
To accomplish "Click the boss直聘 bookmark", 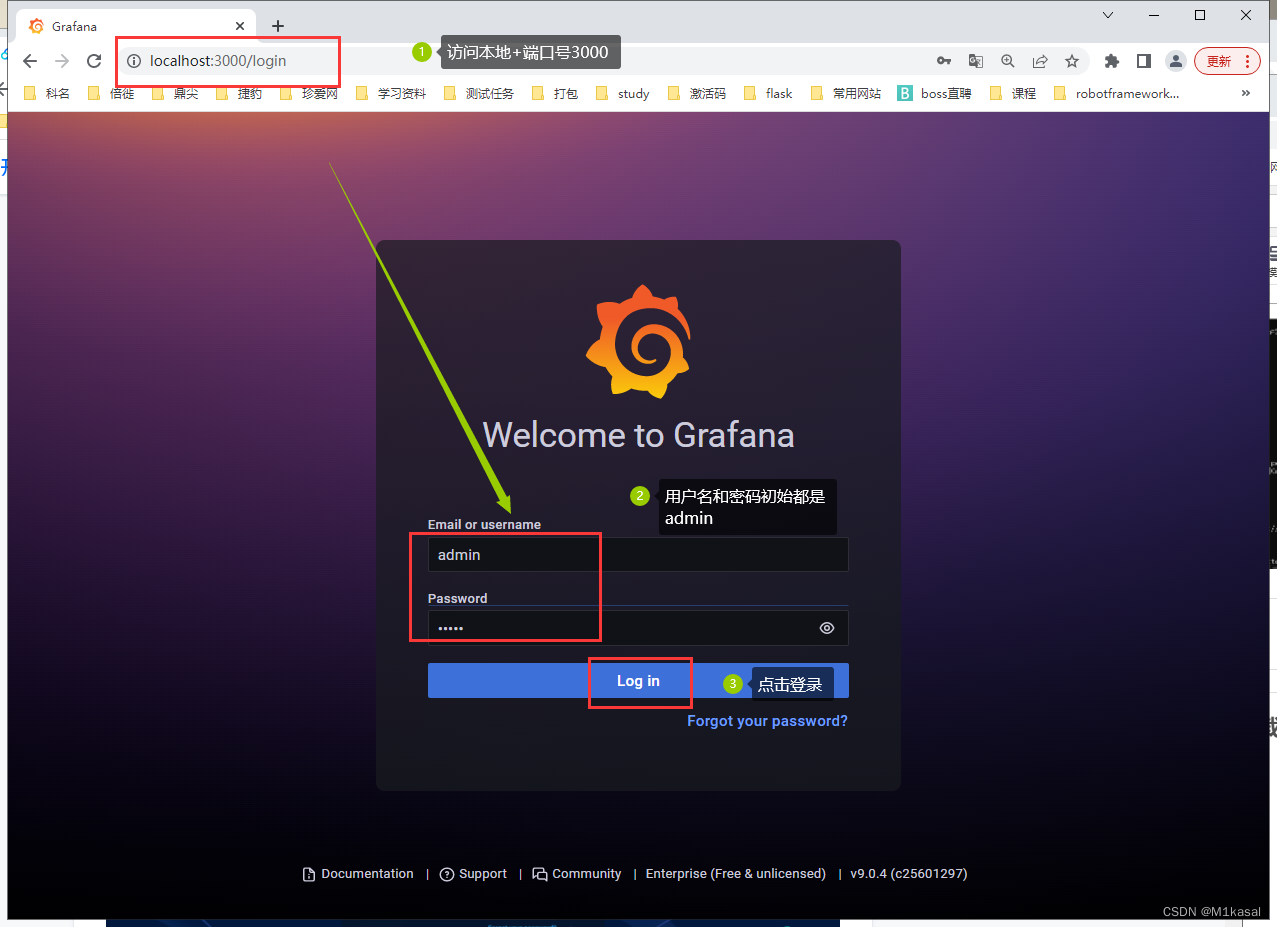I will (x=934, y=93).
